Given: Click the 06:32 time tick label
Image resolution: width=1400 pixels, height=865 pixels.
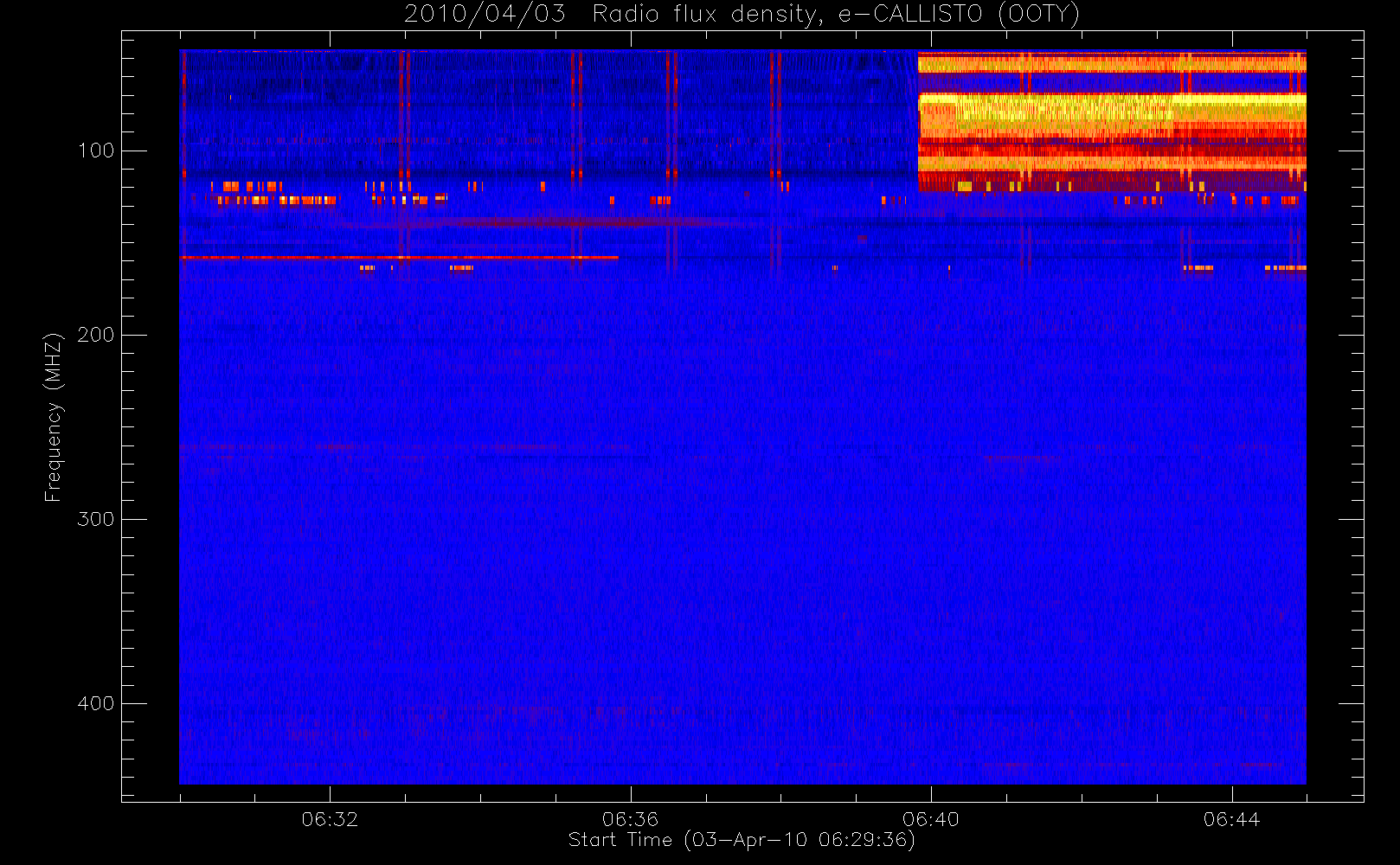Looking at the screenshot, I should (330, 818).
